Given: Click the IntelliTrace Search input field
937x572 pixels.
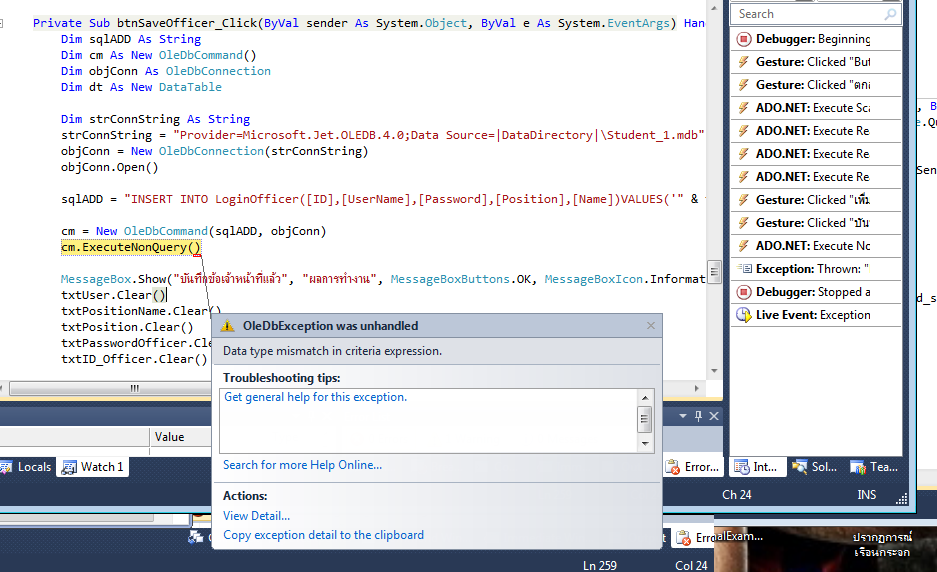Looking at the screenshot, I should (805, 14).
